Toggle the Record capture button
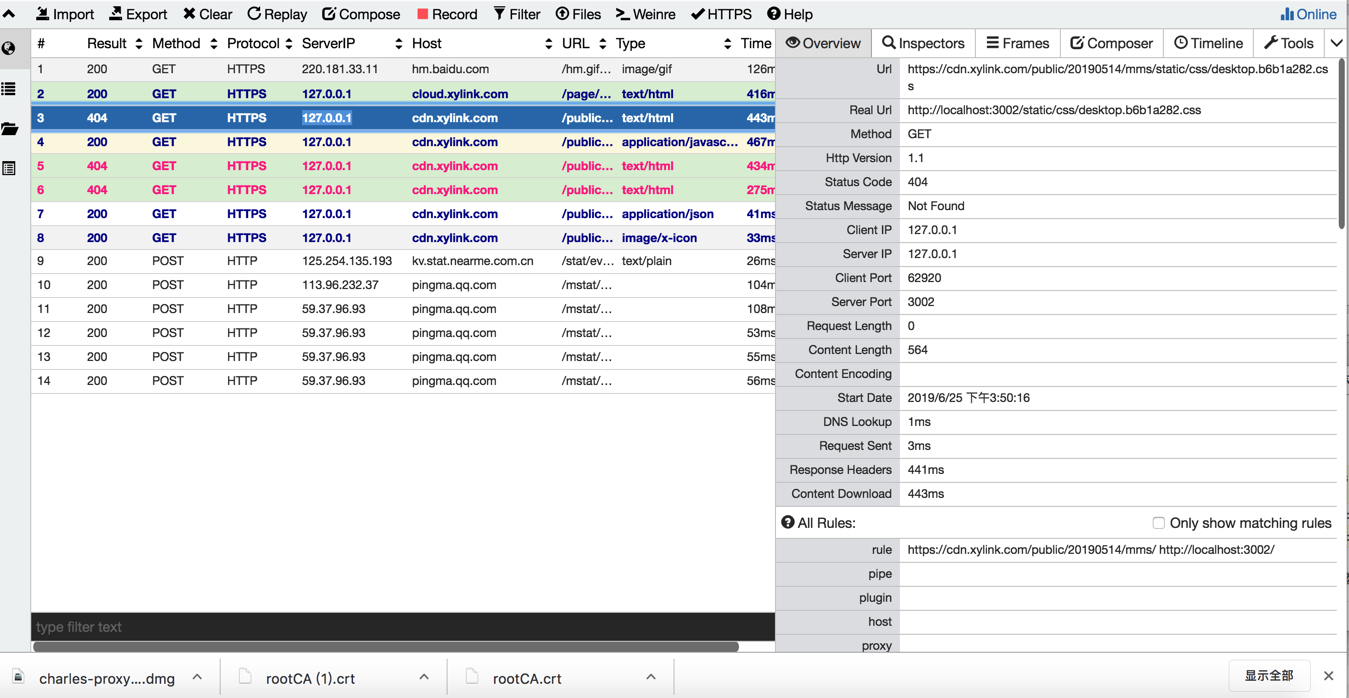 tap(447, 14)
